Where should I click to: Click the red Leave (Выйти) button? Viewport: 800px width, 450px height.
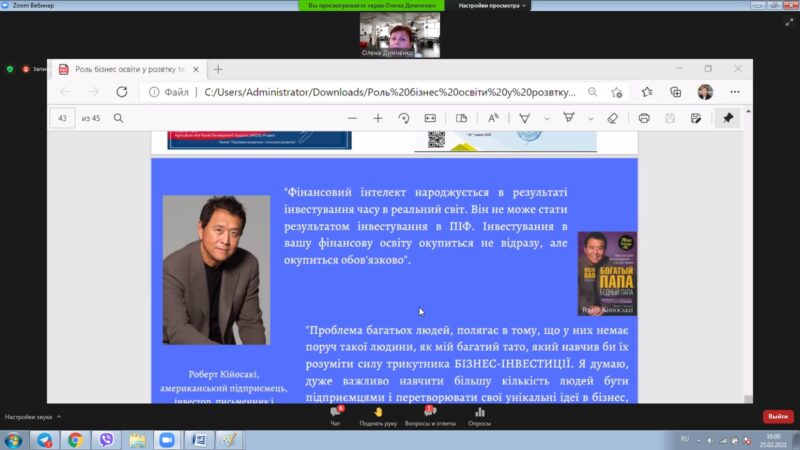pyautogui.click(x=777, y=416)
